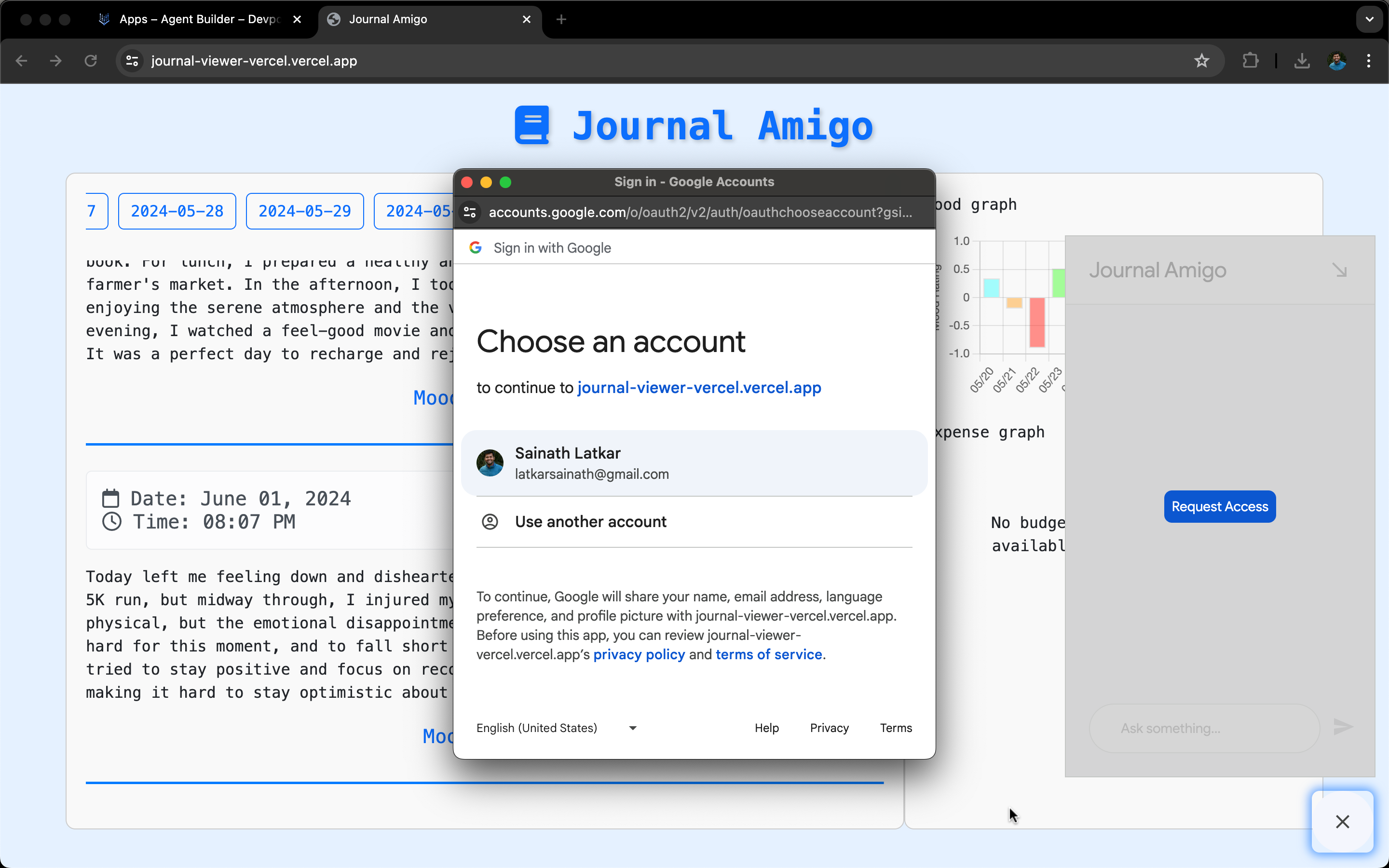1389x868 pixels.
Task: Open the terms of service link
Action: click(x=769, y=654)
